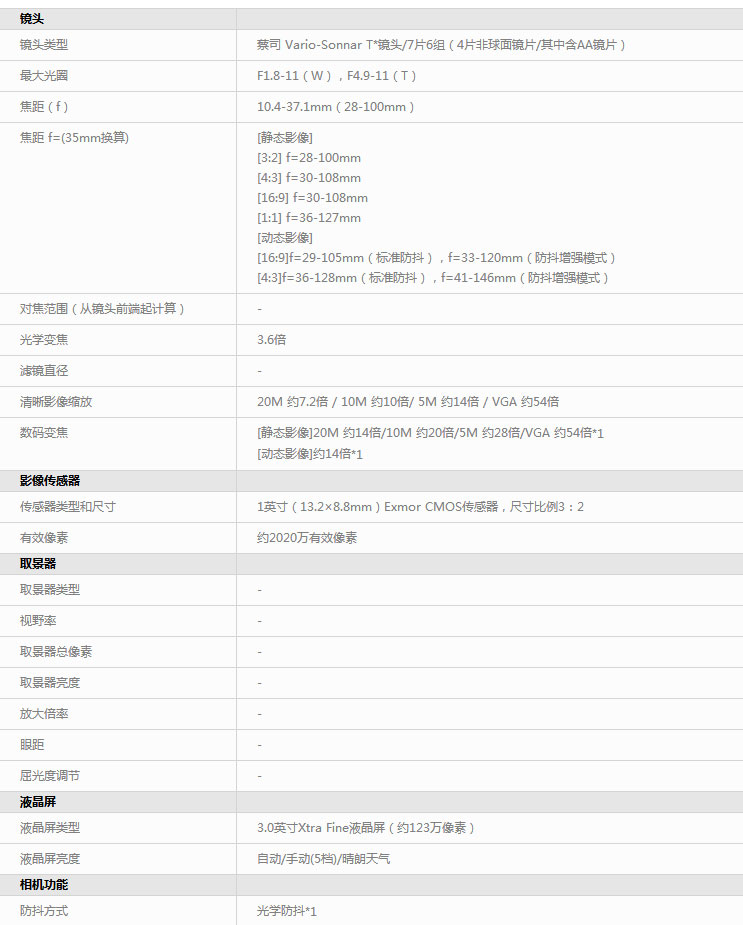Click the 屈光度调节 row label
Image resolution: width=743 pixels, height=925 pixels.
point(50,776)
